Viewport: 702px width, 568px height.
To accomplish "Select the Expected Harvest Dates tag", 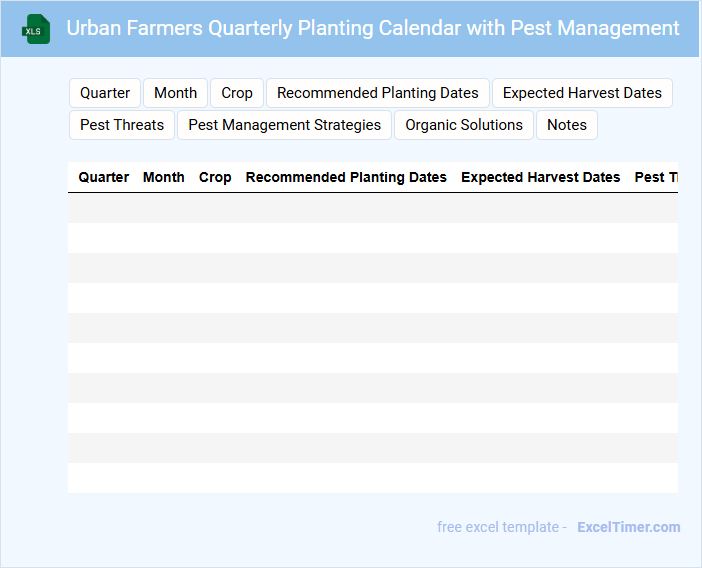I will [582, 93].
